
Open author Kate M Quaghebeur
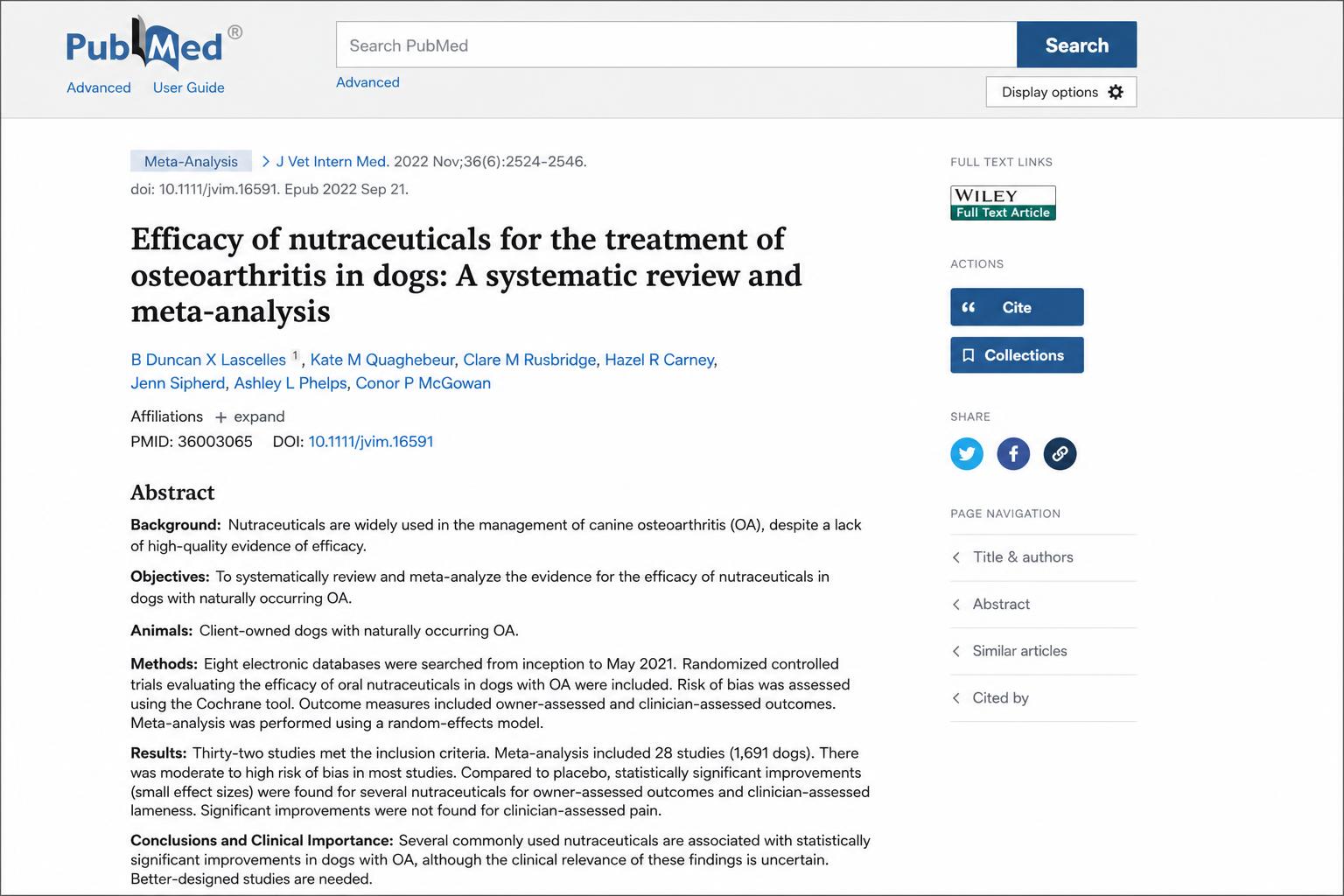tap(382, 360)
